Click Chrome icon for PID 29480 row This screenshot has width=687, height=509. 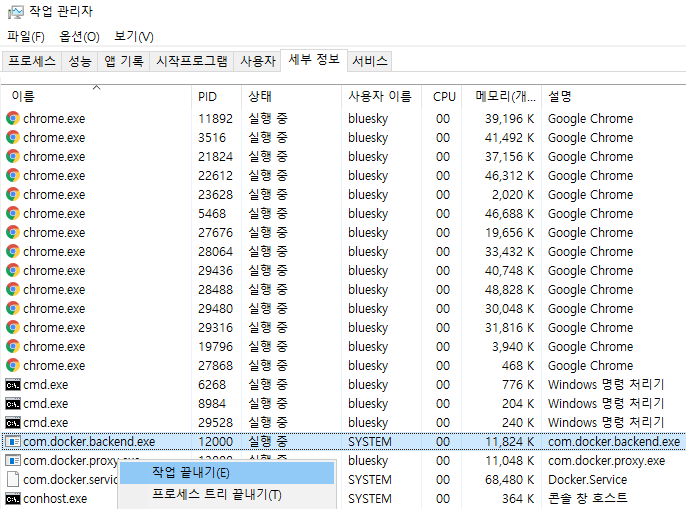13,308
